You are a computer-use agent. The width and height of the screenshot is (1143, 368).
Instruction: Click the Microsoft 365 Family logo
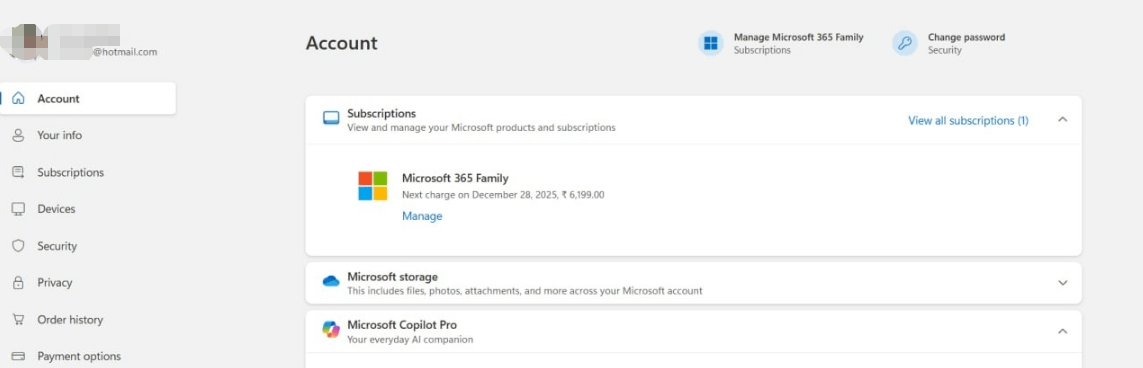tap(372, 186)
